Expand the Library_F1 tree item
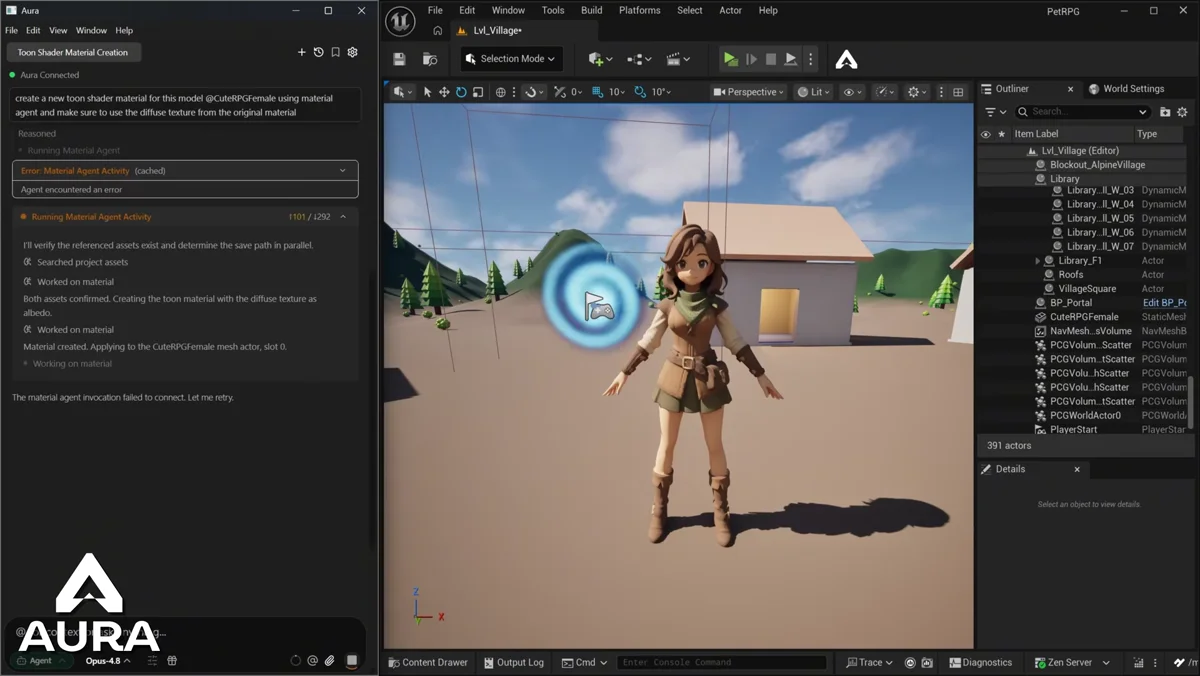The image size is (1200, 676). coord(1038,261)
